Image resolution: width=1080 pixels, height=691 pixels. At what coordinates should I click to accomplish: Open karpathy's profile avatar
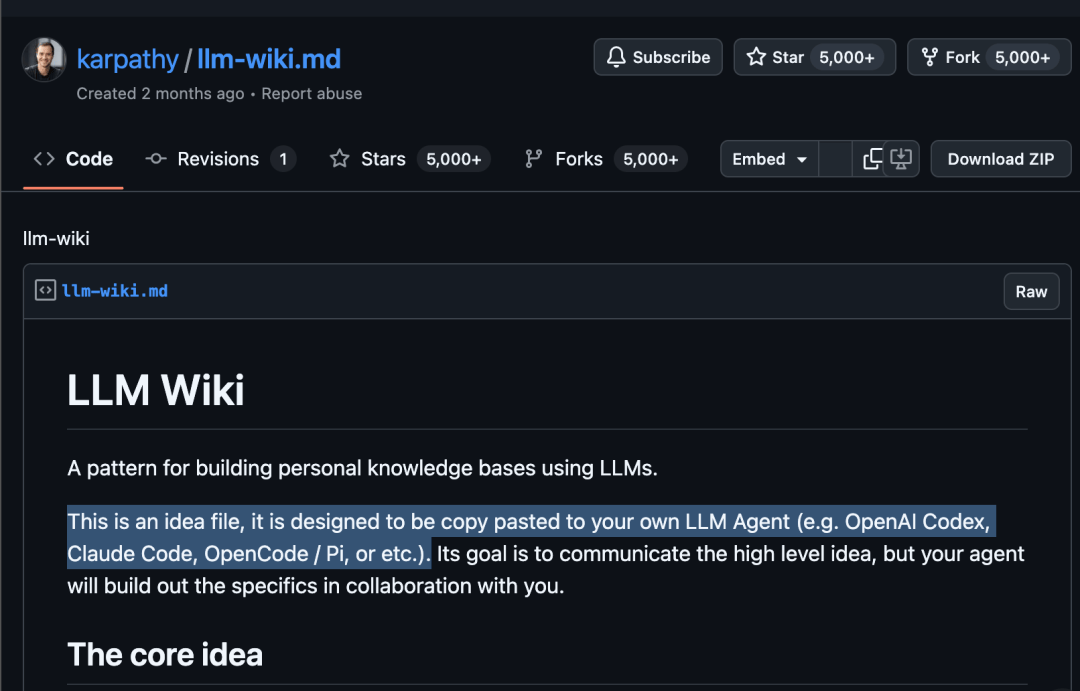point(44,60)
